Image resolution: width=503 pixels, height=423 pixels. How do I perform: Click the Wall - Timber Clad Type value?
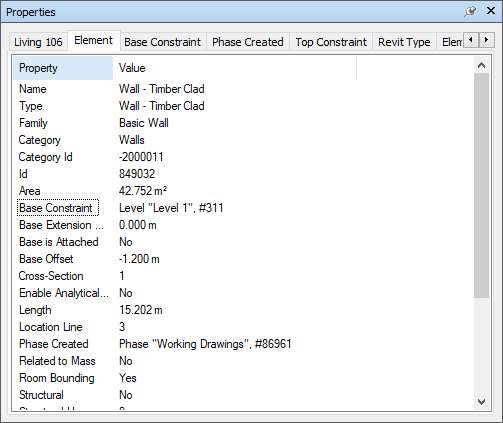pos(162,106)
